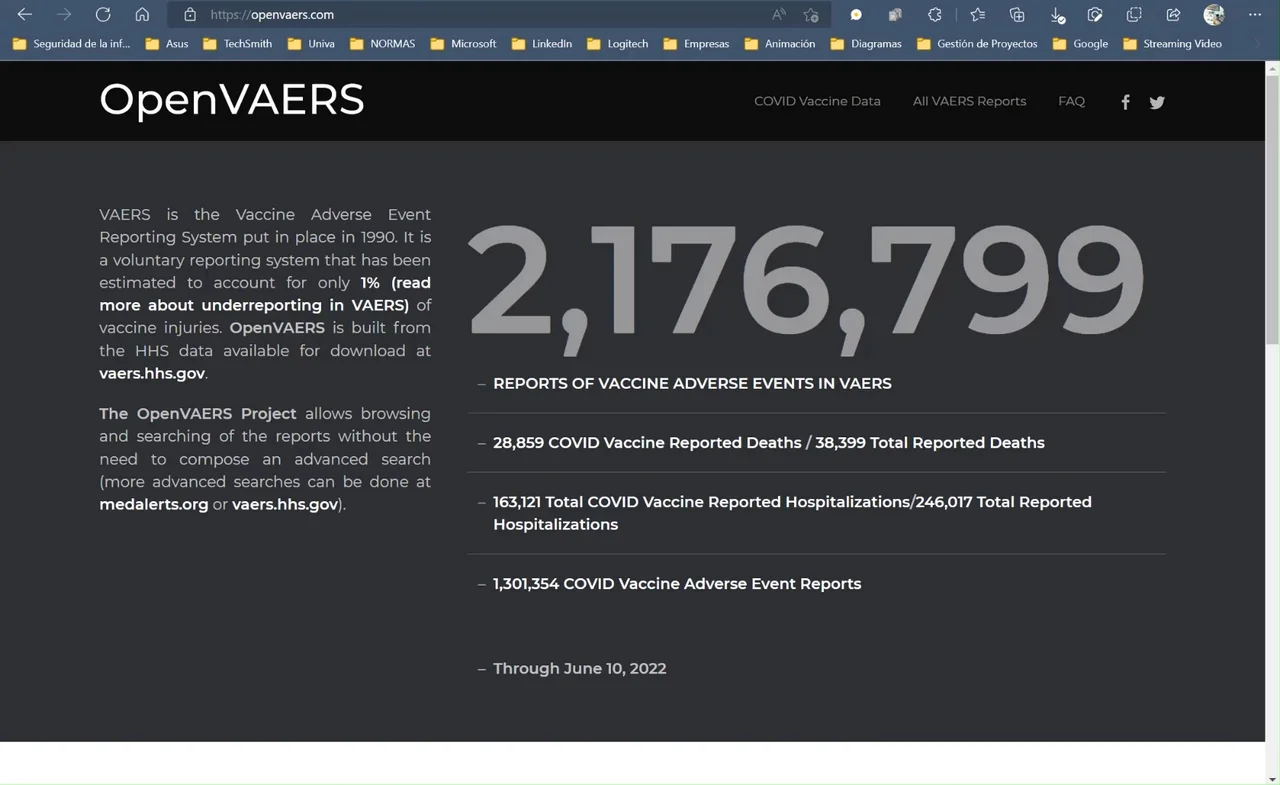Show the Downloads panel

[1057, 15]
